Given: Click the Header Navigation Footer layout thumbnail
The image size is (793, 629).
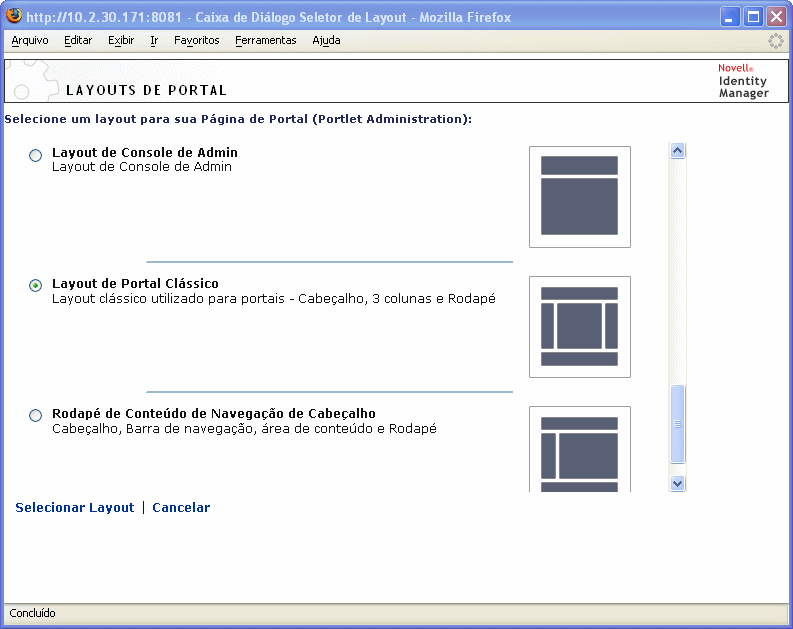Looking at the screenshot, I should click(x=580, y=449).
